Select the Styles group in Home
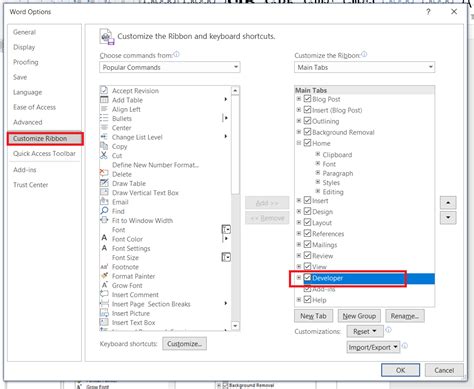 [x=331, y=182]
